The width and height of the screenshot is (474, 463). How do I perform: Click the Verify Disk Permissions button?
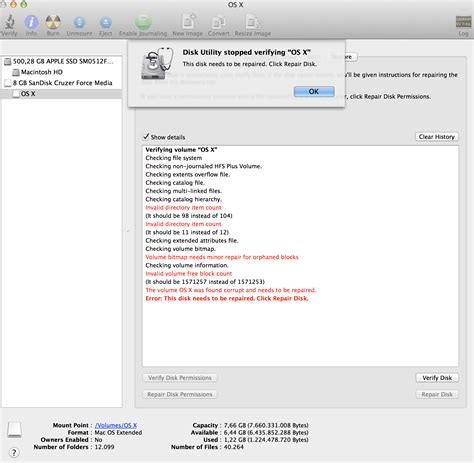click(180, 378)
